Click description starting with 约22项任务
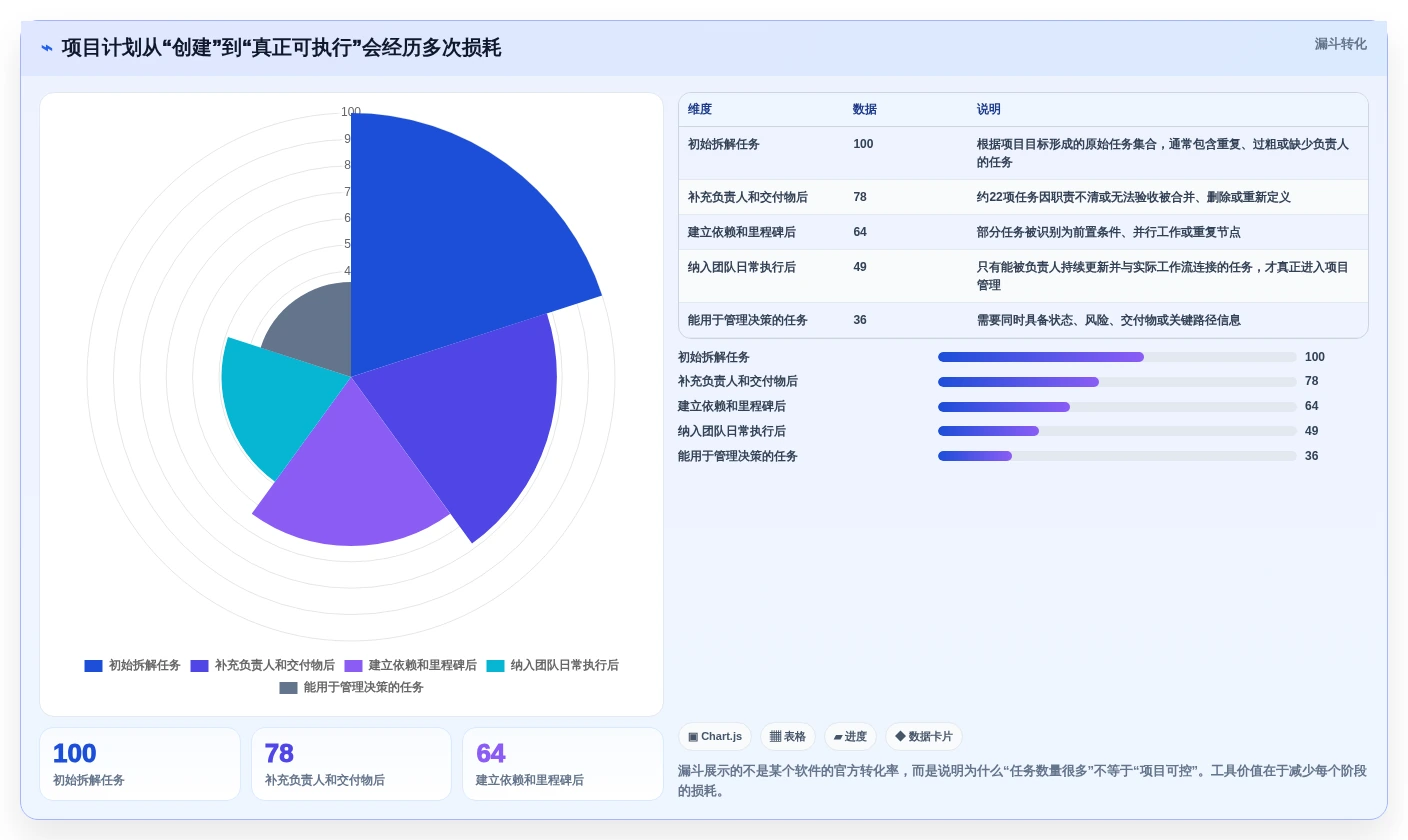Screen dimensions: 1408x840 [x=1133, y=197]
